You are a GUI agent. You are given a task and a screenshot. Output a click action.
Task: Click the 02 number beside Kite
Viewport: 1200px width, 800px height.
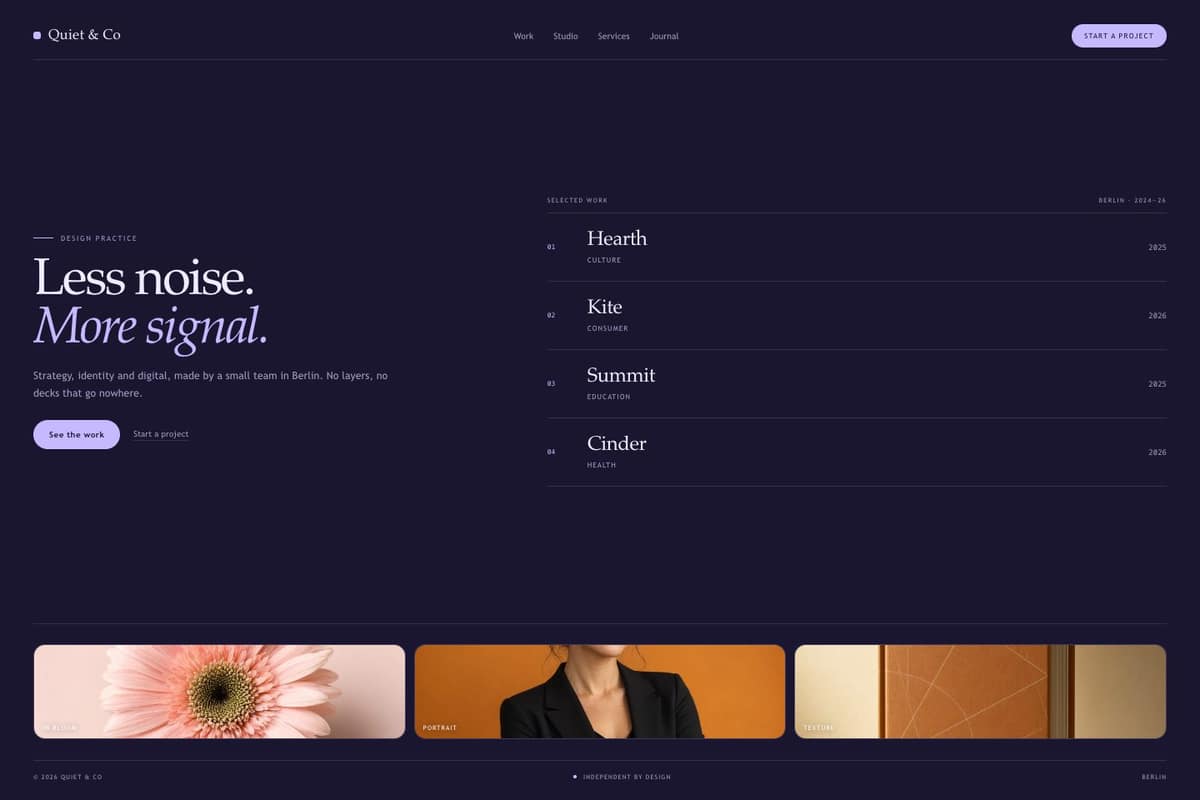551,316
